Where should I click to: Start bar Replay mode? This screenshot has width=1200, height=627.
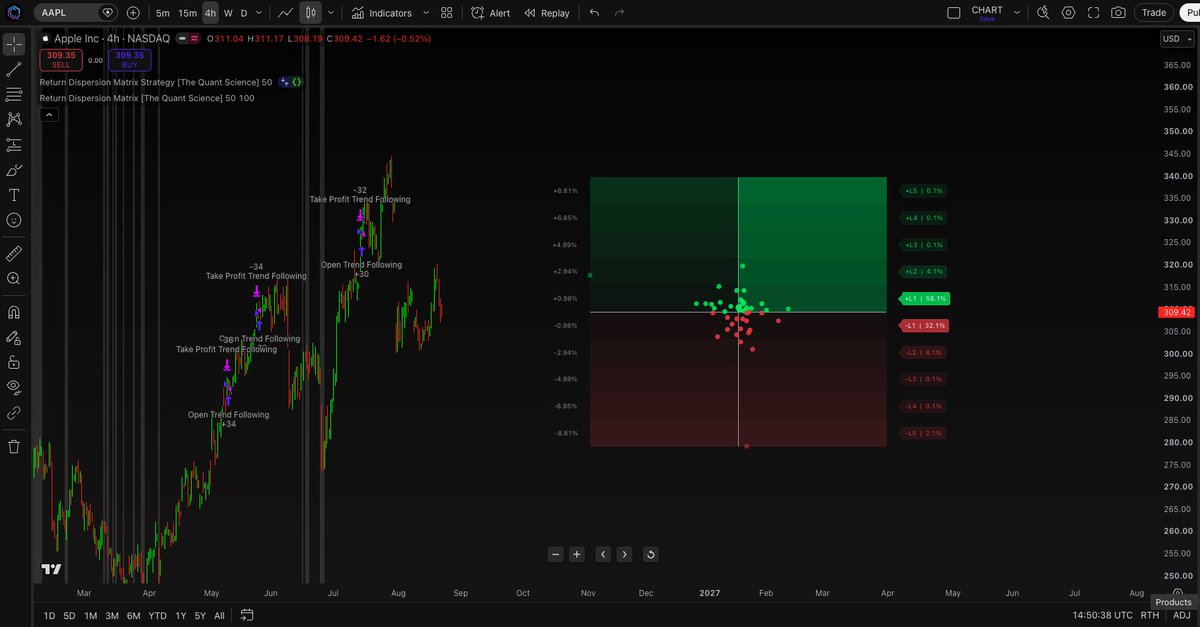pos(547,13)
